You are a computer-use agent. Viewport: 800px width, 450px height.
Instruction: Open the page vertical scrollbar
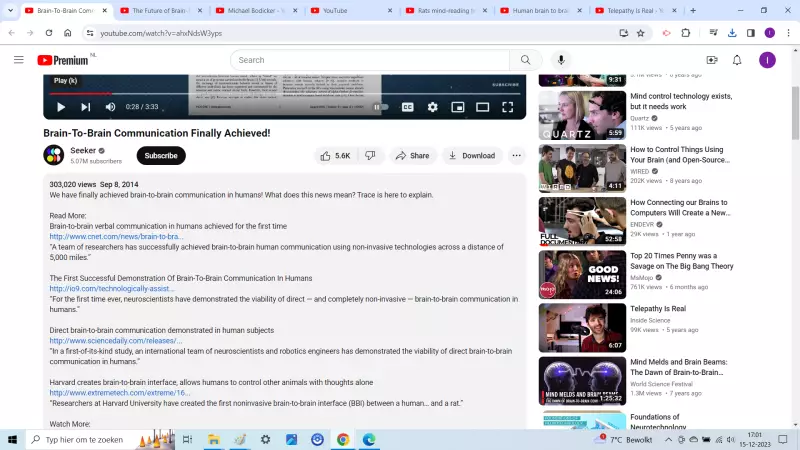[x=795, y=113]
